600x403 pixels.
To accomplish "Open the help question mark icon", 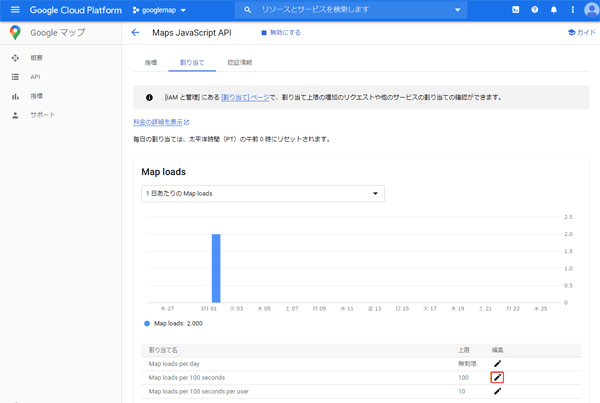I will [x=535, y=10].
